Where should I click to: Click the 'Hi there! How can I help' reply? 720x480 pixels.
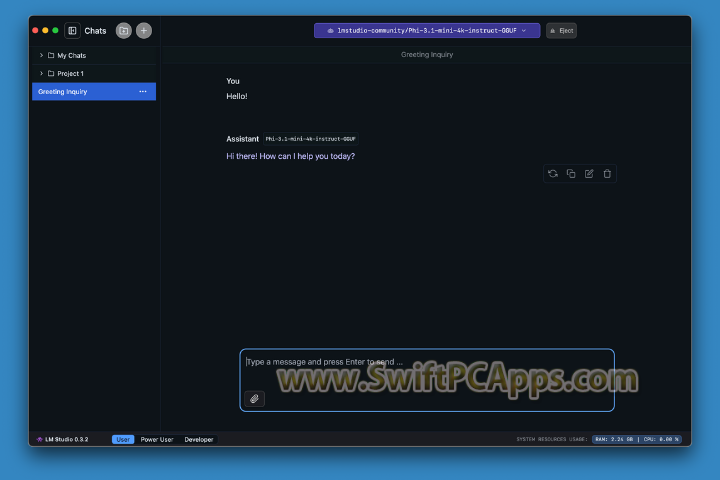(291, 156)
